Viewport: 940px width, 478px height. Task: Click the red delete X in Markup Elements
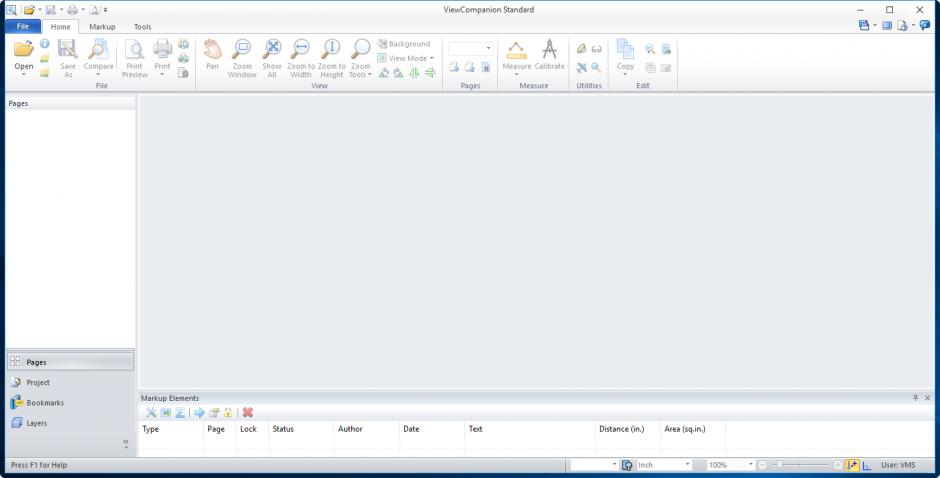(248, 413)
